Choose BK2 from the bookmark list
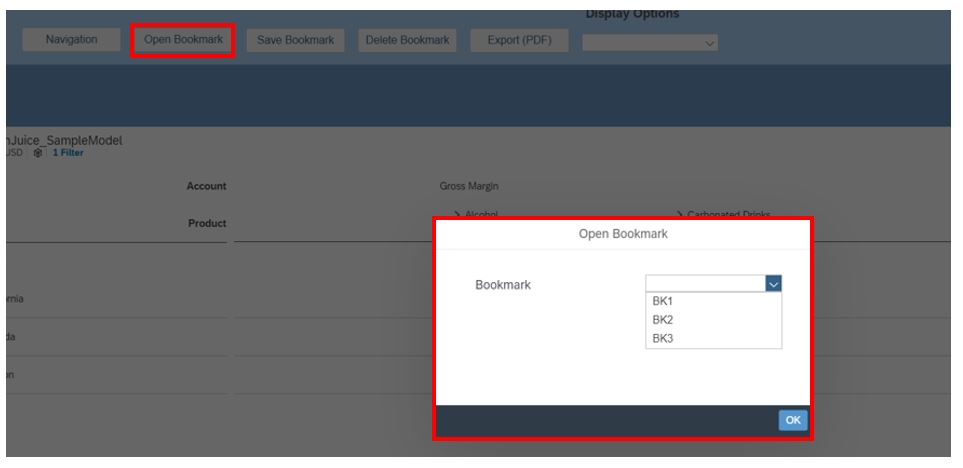This screenshot has height=468, width=963. tap(714, 320)
